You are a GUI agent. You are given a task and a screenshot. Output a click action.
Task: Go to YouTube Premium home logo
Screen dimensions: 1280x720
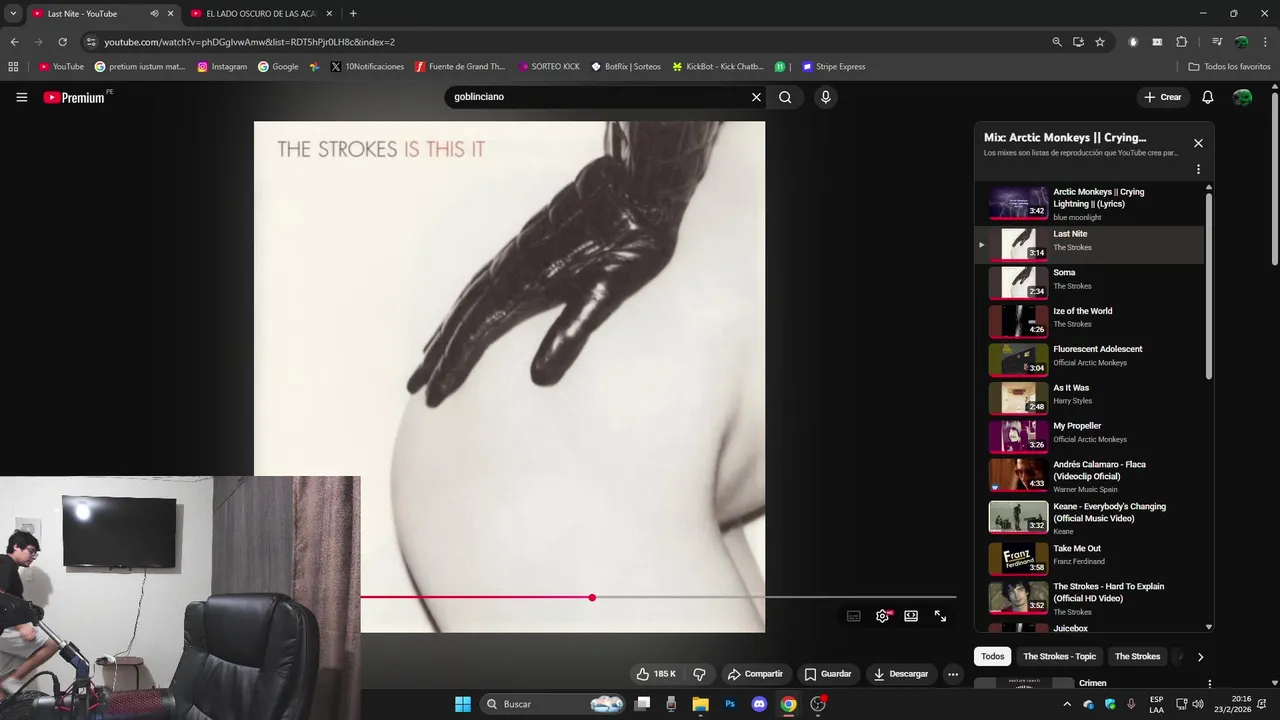[76, 97]
